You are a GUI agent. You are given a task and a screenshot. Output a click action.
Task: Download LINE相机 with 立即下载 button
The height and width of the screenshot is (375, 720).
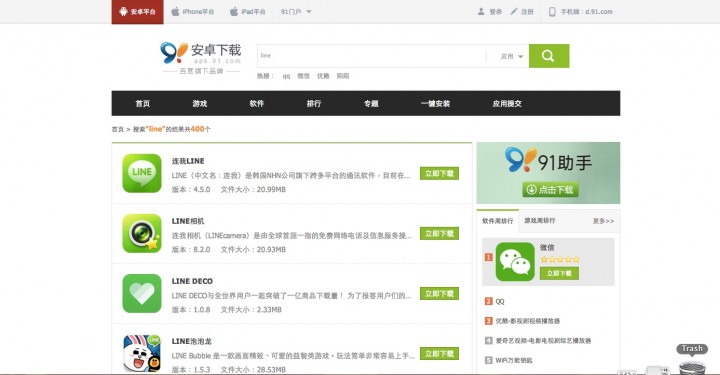439,234
